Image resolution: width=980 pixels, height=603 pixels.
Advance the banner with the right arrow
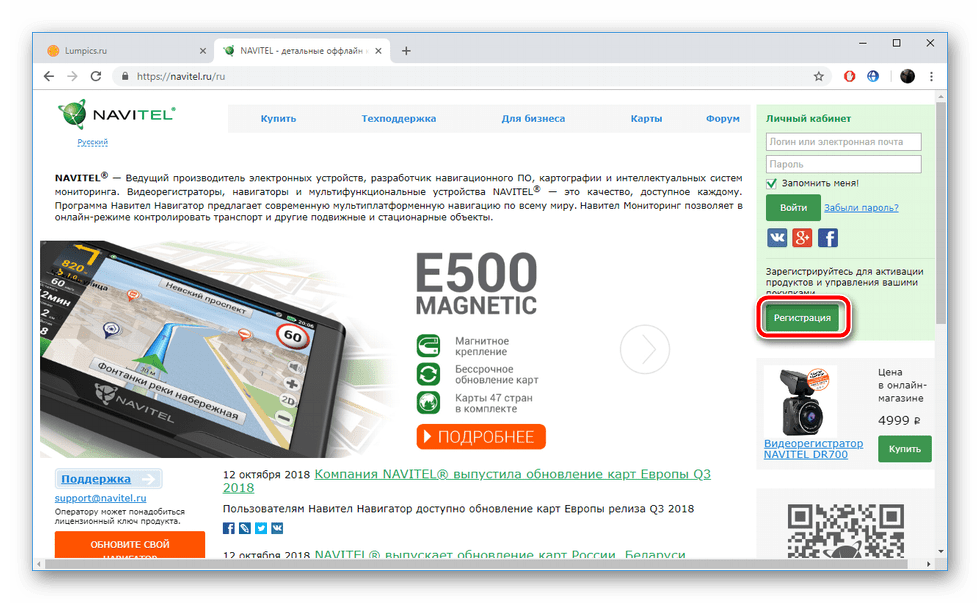(644, 350)
